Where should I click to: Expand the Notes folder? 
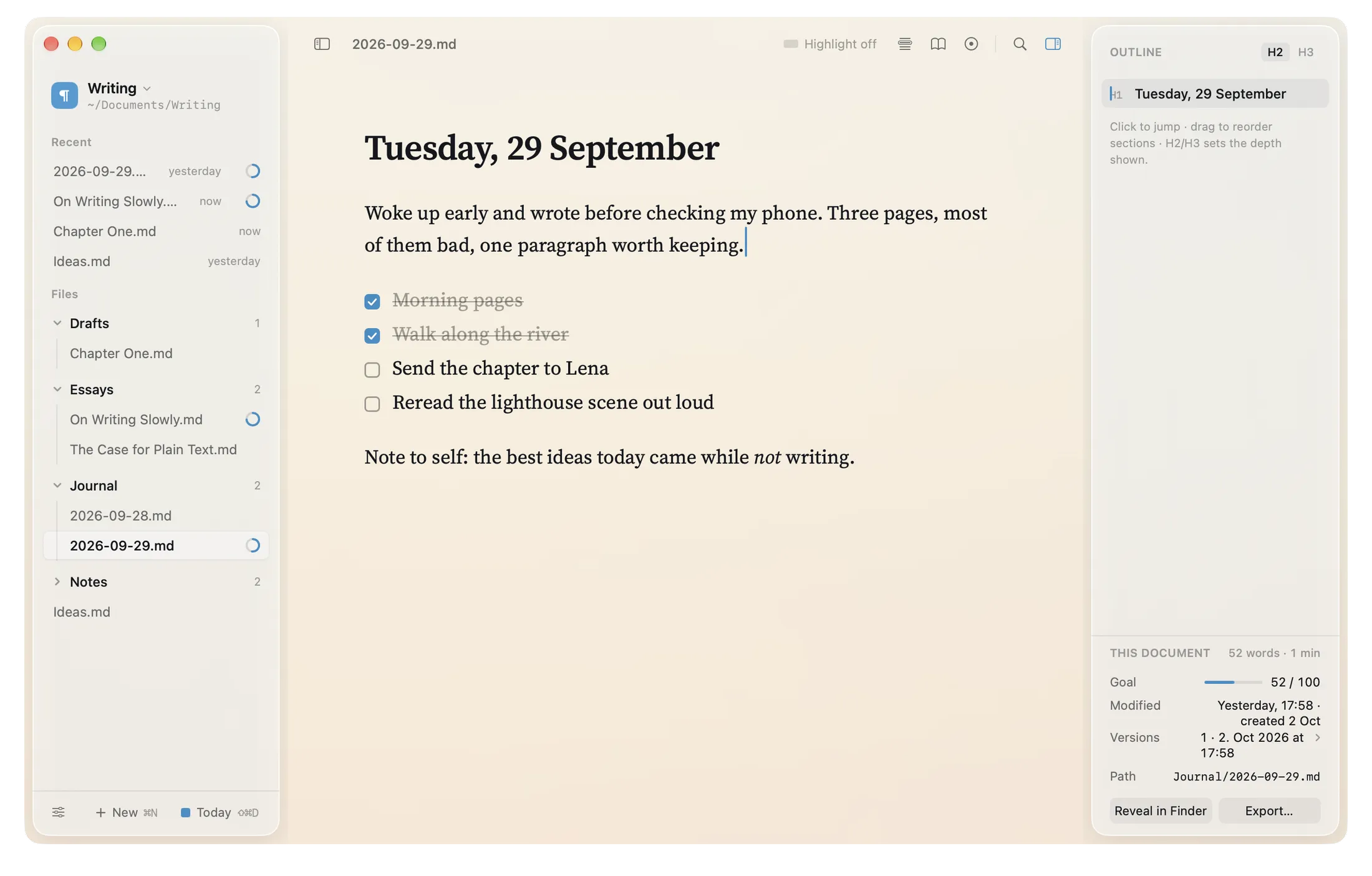click(57, 582)
